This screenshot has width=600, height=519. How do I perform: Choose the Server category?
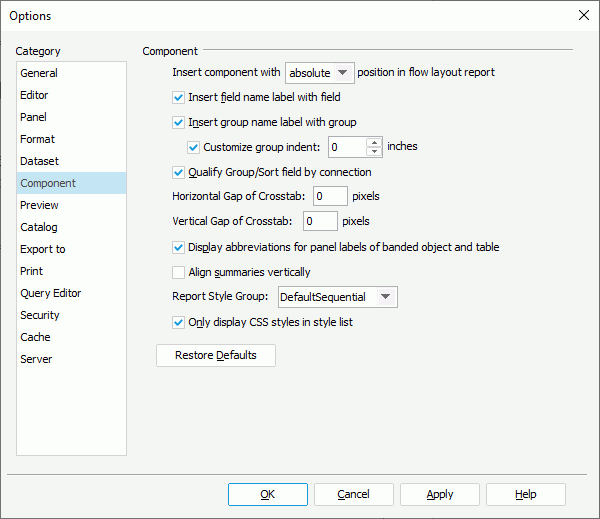tap(71, 359)
